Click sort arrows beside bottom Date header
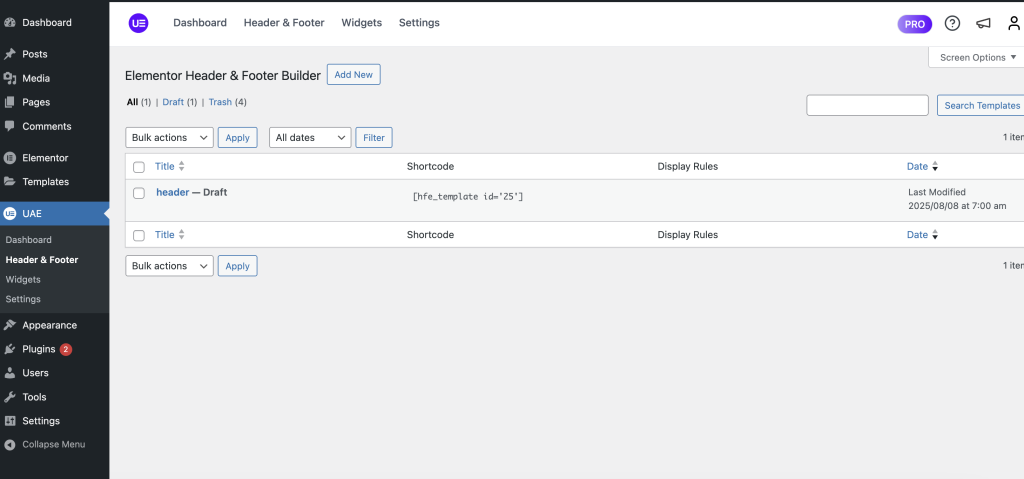Screen dimensions: 1024x479 (935, 235)
